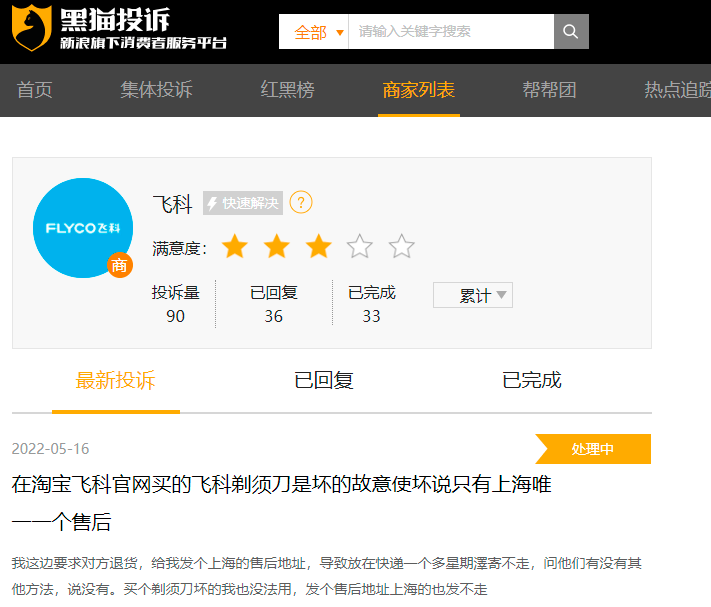The image size is (711, 607).
Task: Click the 处理中 status label
Action: tap(593, 449)
